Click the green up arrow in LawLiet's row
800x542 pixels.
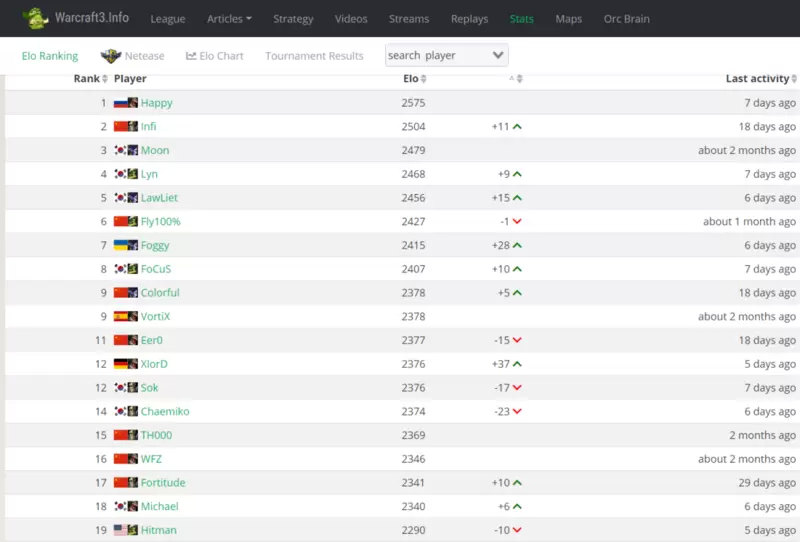[x=517, y=198]
